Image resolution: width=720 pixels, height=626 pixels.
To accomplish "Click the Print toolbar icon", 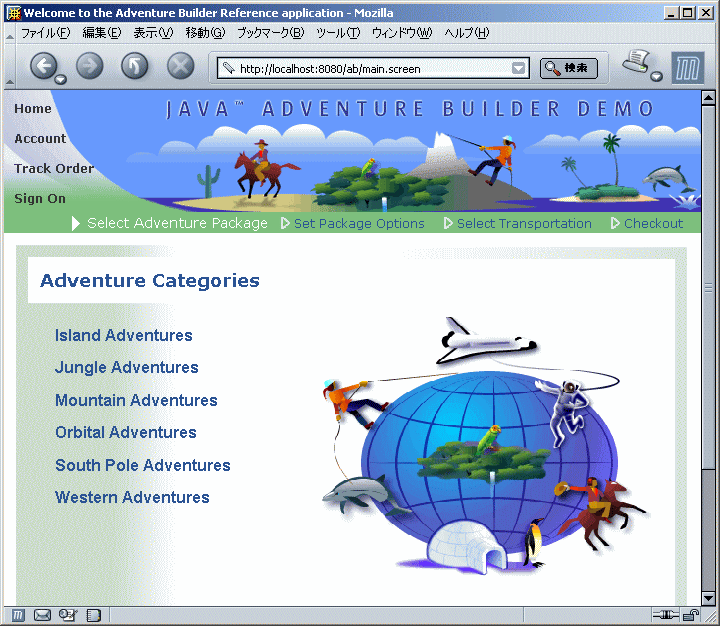I will click(x=636, y=61).
